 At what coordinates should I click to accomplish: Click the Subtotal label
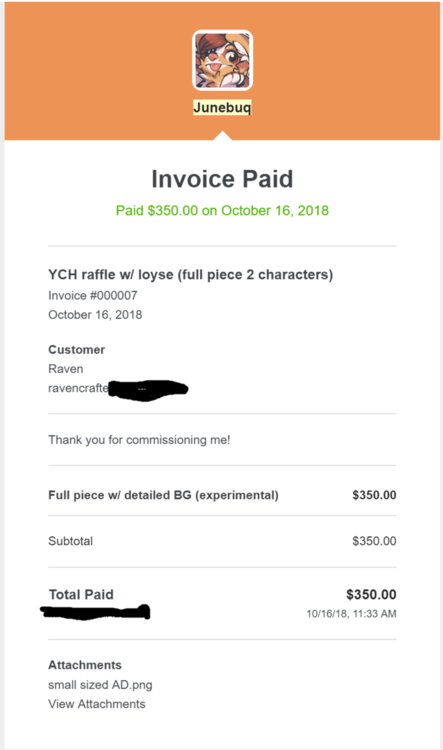pos(70,541)
